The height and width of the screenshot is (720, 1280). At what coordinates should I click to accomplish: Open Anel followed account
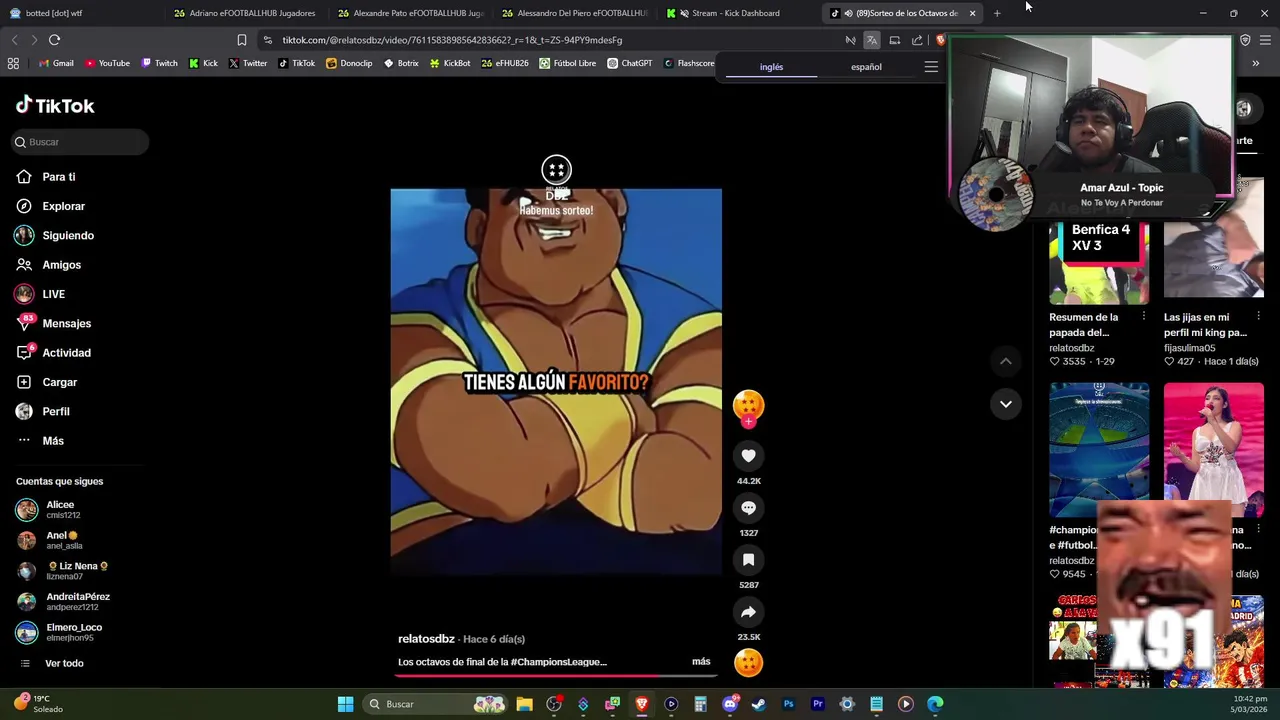[60, 540]
